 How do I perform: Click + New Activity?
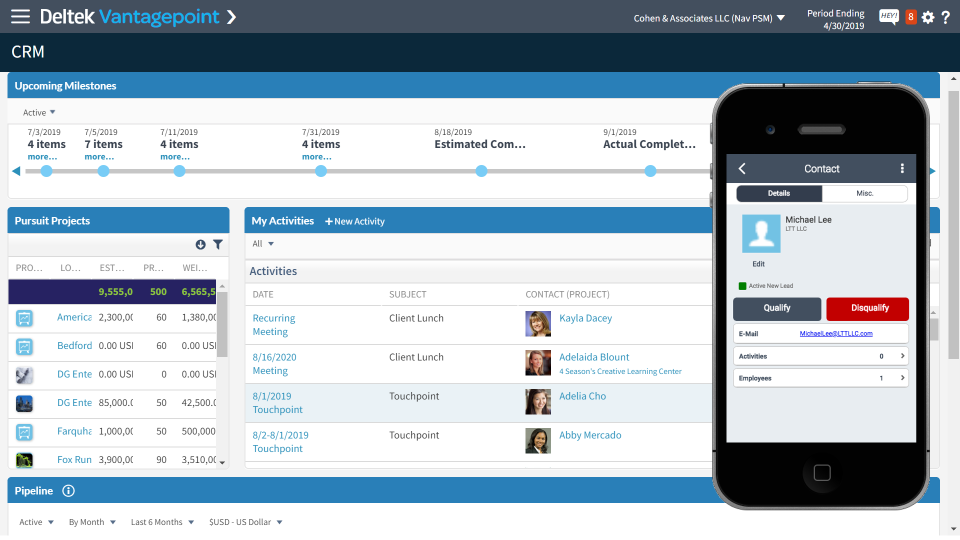pyautogui.click(x=354, y=222)
